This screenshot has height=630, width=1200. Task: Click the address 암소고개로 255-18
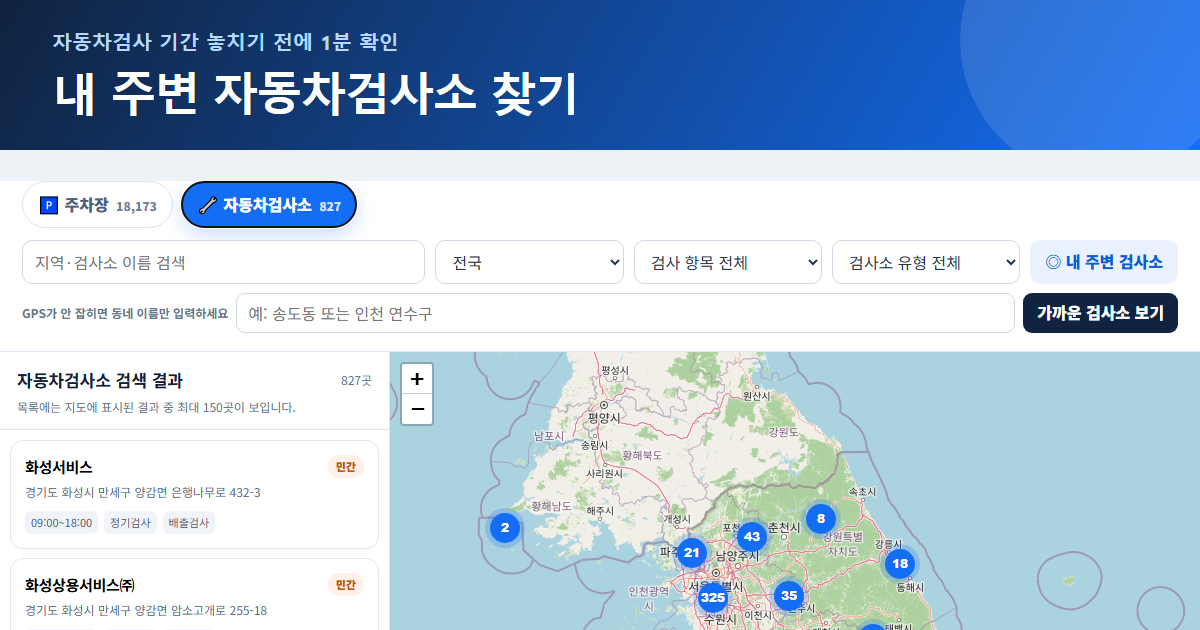point(146,611)
